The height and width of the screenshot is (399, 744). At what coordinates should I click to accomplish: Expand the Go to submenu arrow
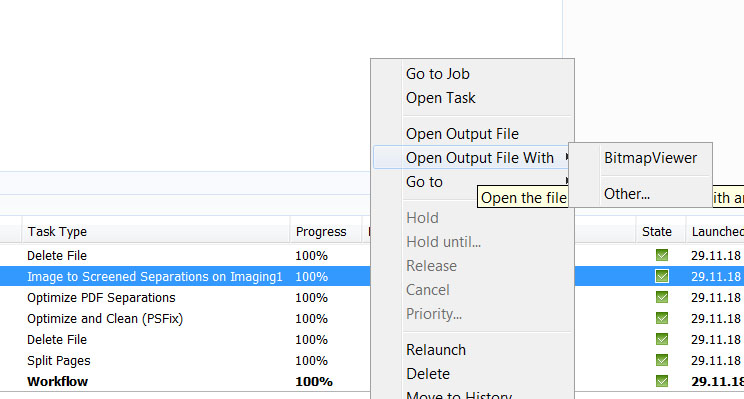tap(567, 180)
